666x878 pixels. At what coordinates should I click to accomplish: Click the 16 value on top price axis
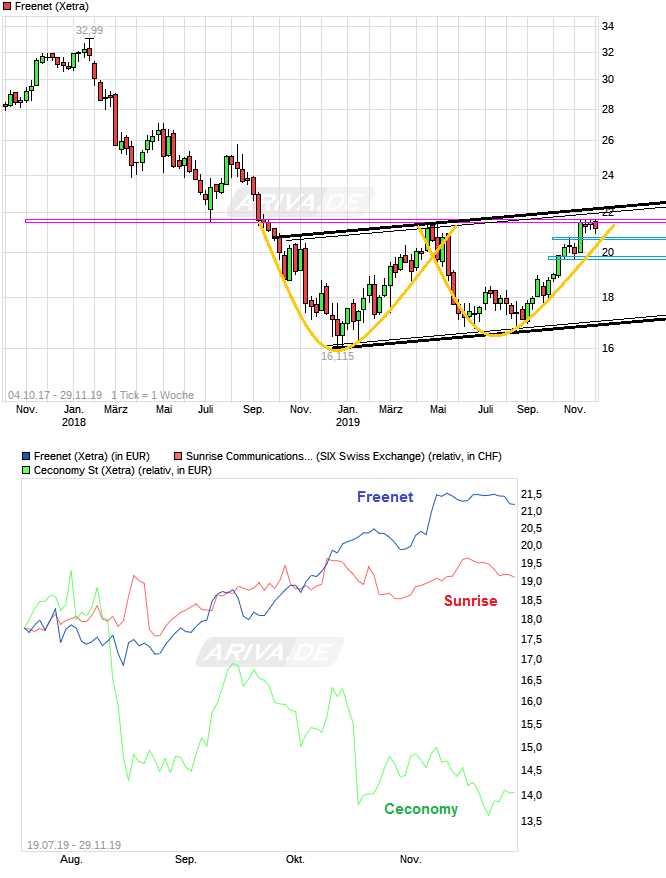[x=608, y=348]
